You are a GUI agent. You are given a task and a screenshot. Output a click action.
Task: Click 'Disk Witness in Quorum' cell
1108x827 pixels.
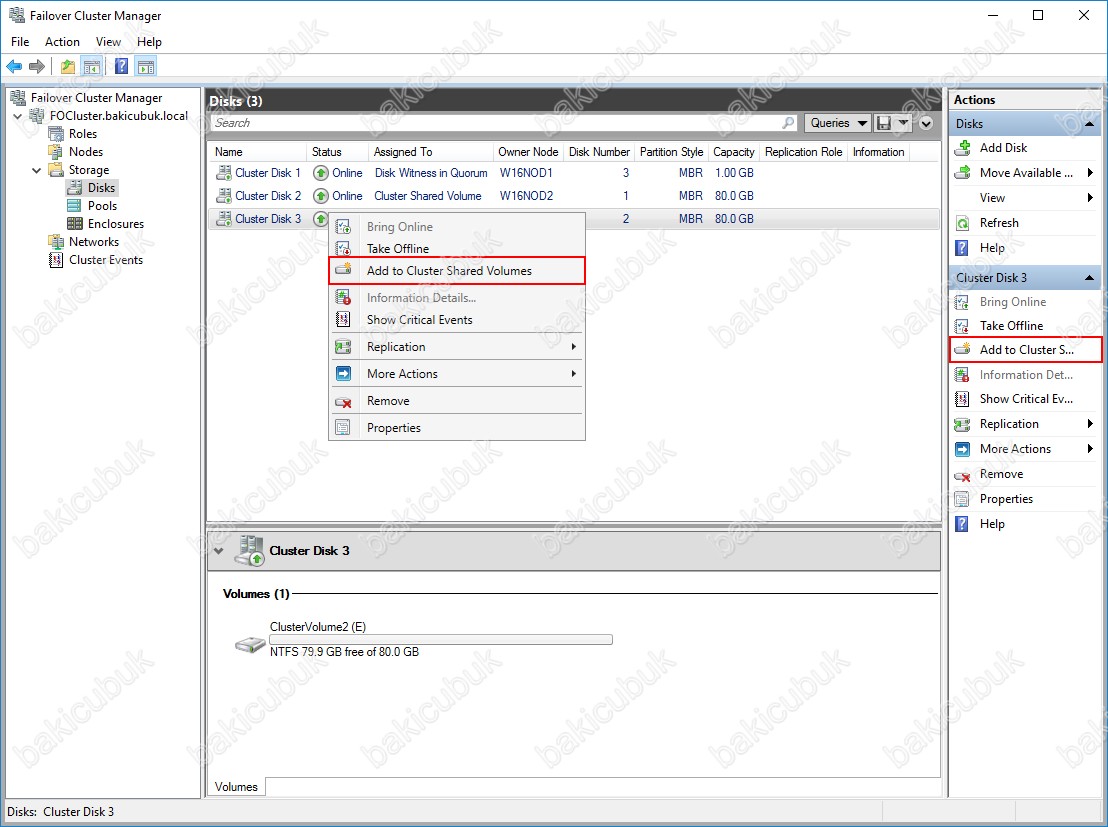[x=431, y=172]
